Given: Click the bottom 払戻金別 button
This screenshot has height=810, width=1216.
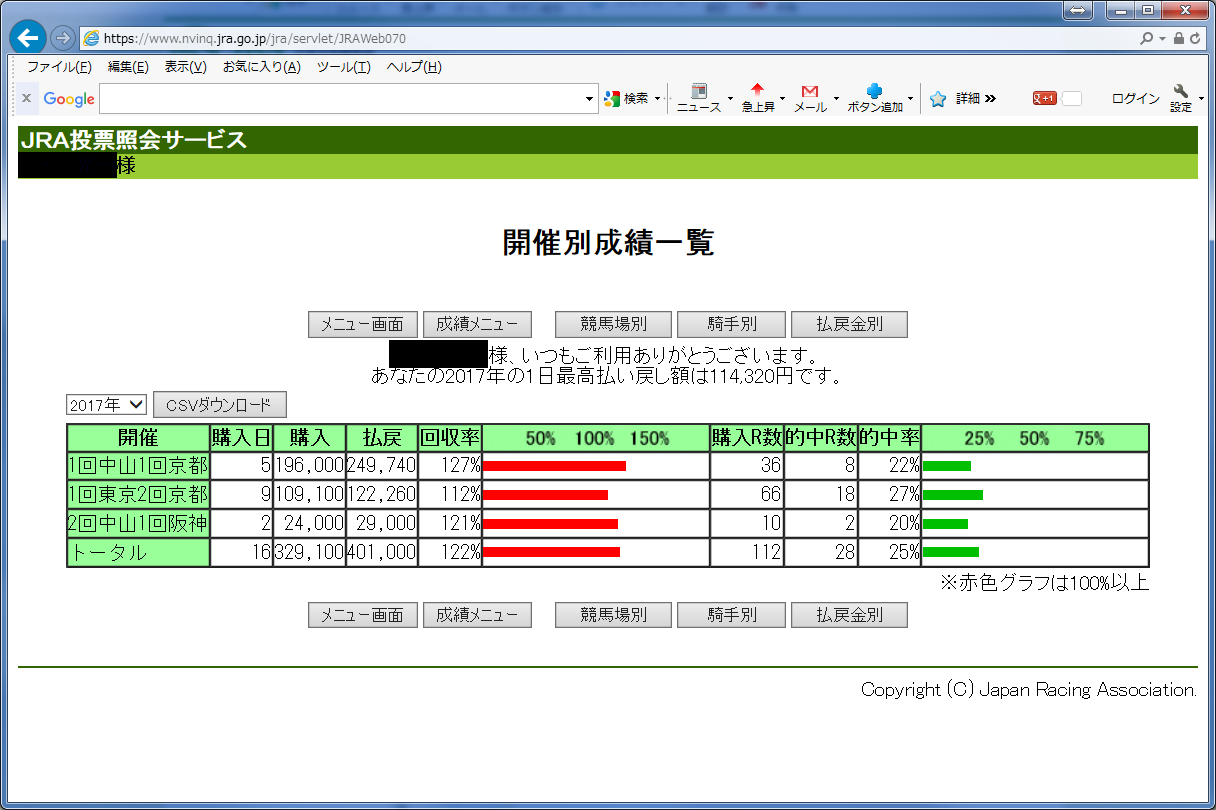Looking at the screenshot, I should (x=849, y=615).
